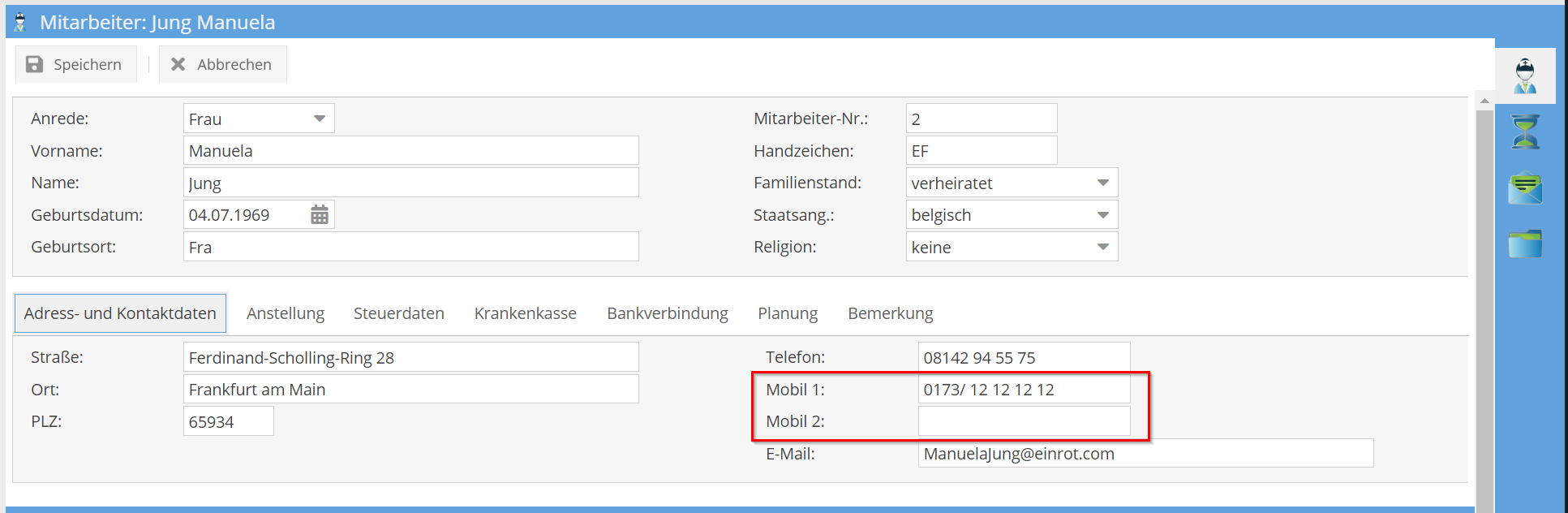Expand the Staatsang. dropdown

click(1103, 215)
